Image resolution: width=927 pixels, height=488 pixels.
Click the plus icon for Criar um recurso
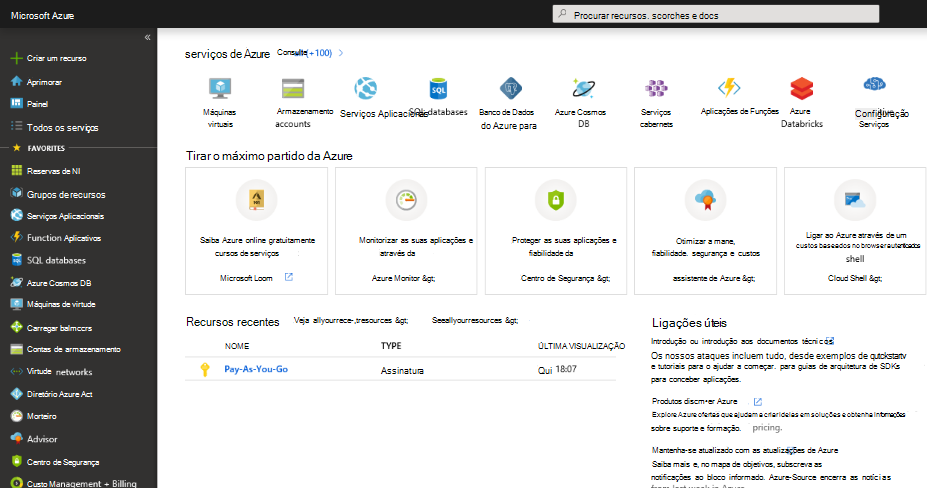click(x=17, y=58)
